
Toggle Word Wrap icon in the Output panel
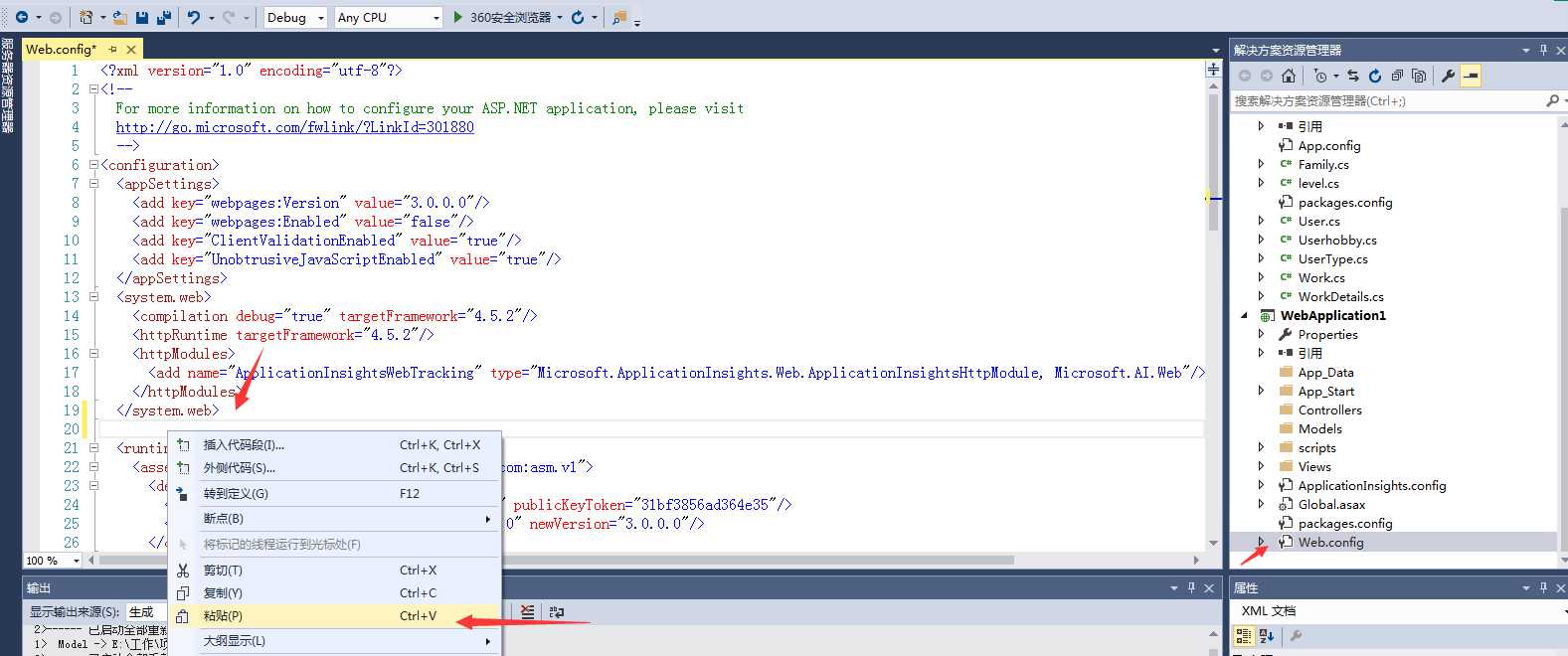[557, 612]
